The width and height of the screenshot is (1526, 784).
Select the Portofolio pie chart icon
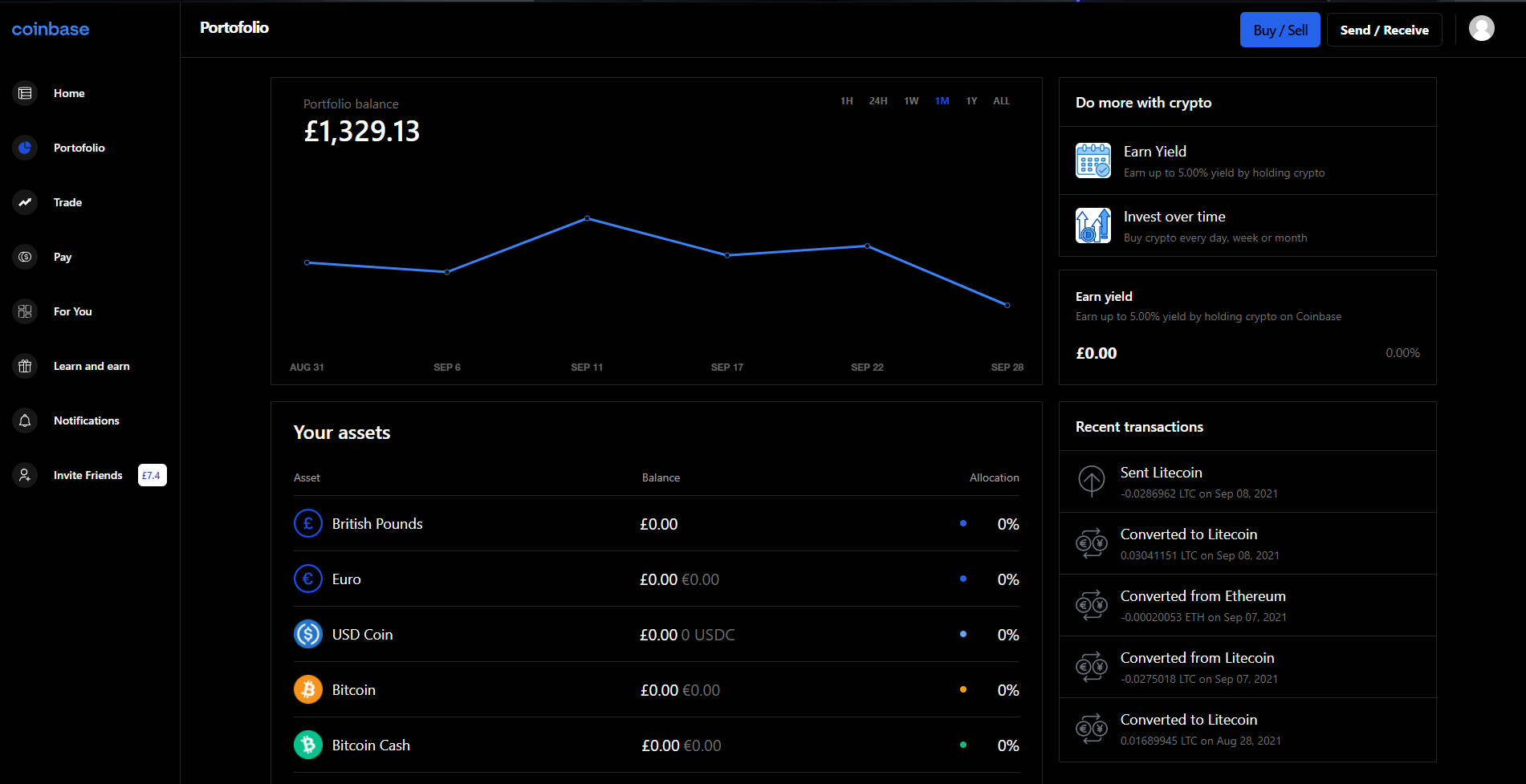click(25, 148)
